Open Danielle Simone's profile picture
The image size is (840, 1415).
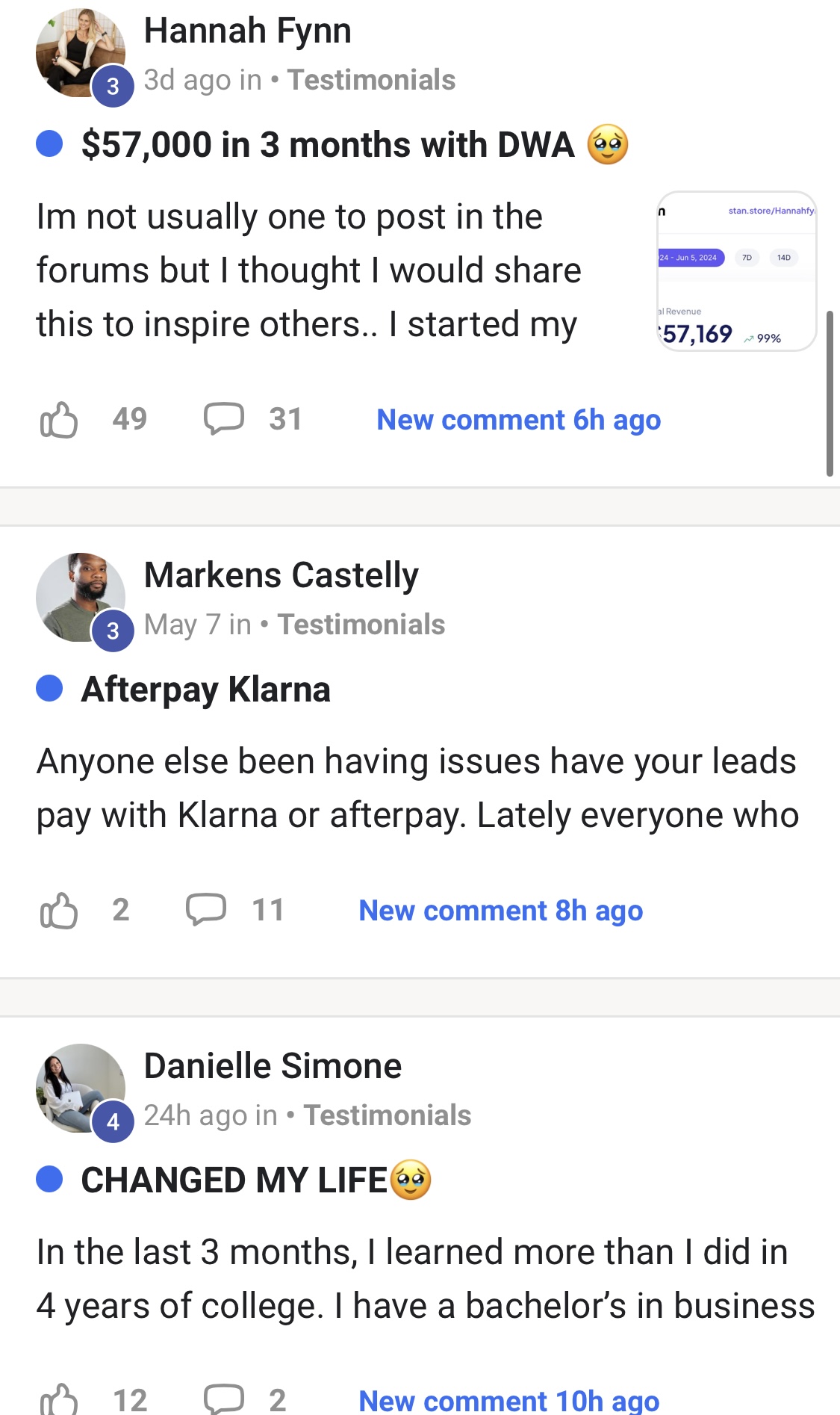coord(80,1089)
